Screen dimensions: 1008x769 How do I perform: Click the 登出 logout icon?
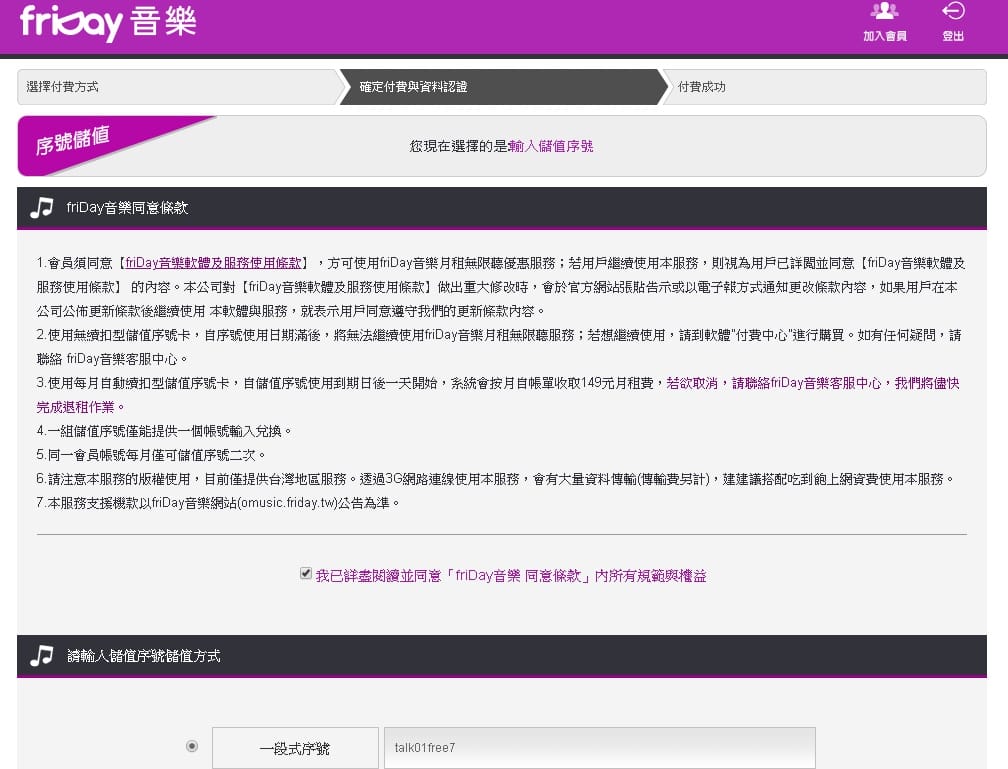953,22
